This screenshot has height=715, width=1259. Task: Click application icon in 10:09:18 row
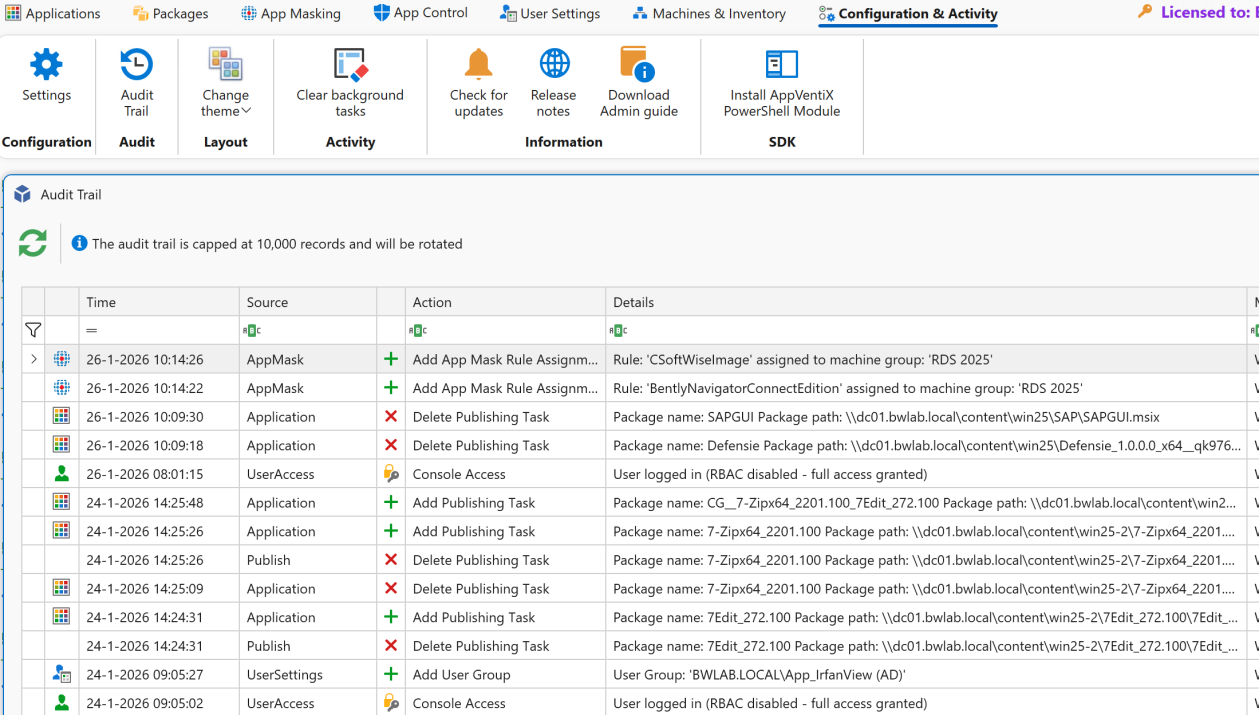[62, 445]
